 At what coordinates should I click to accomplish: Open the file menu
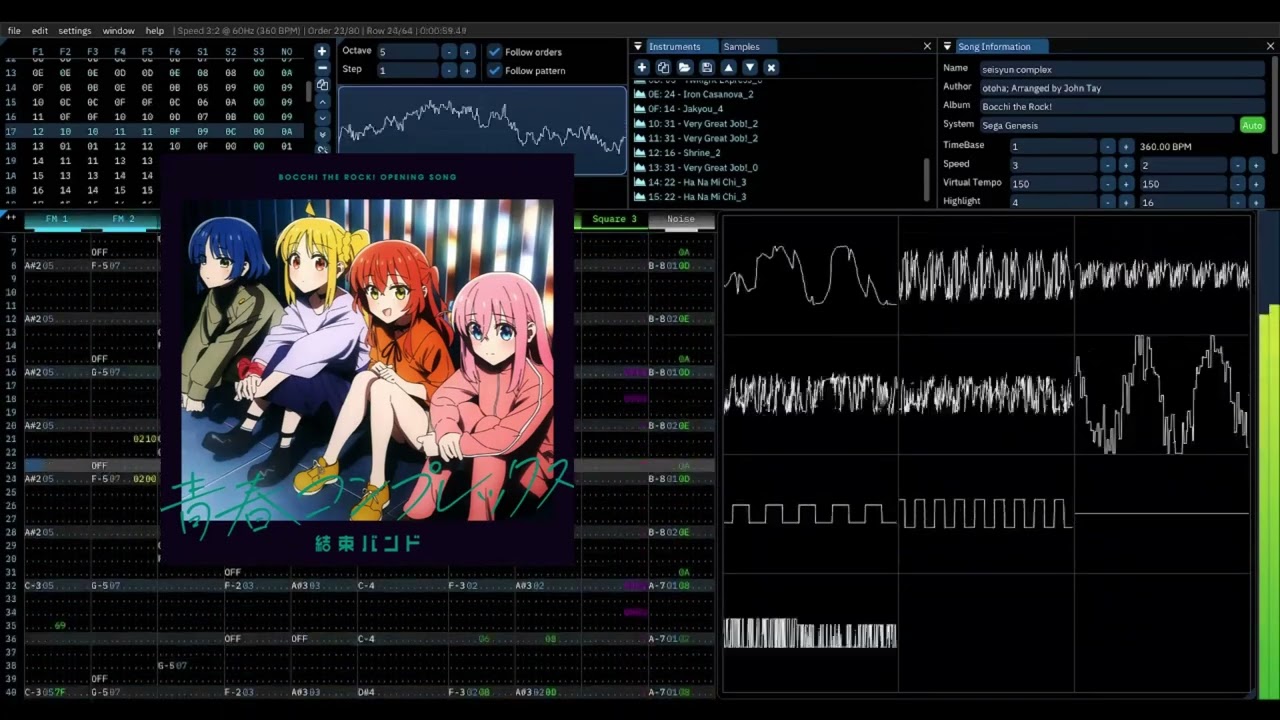tap(14, 31)
